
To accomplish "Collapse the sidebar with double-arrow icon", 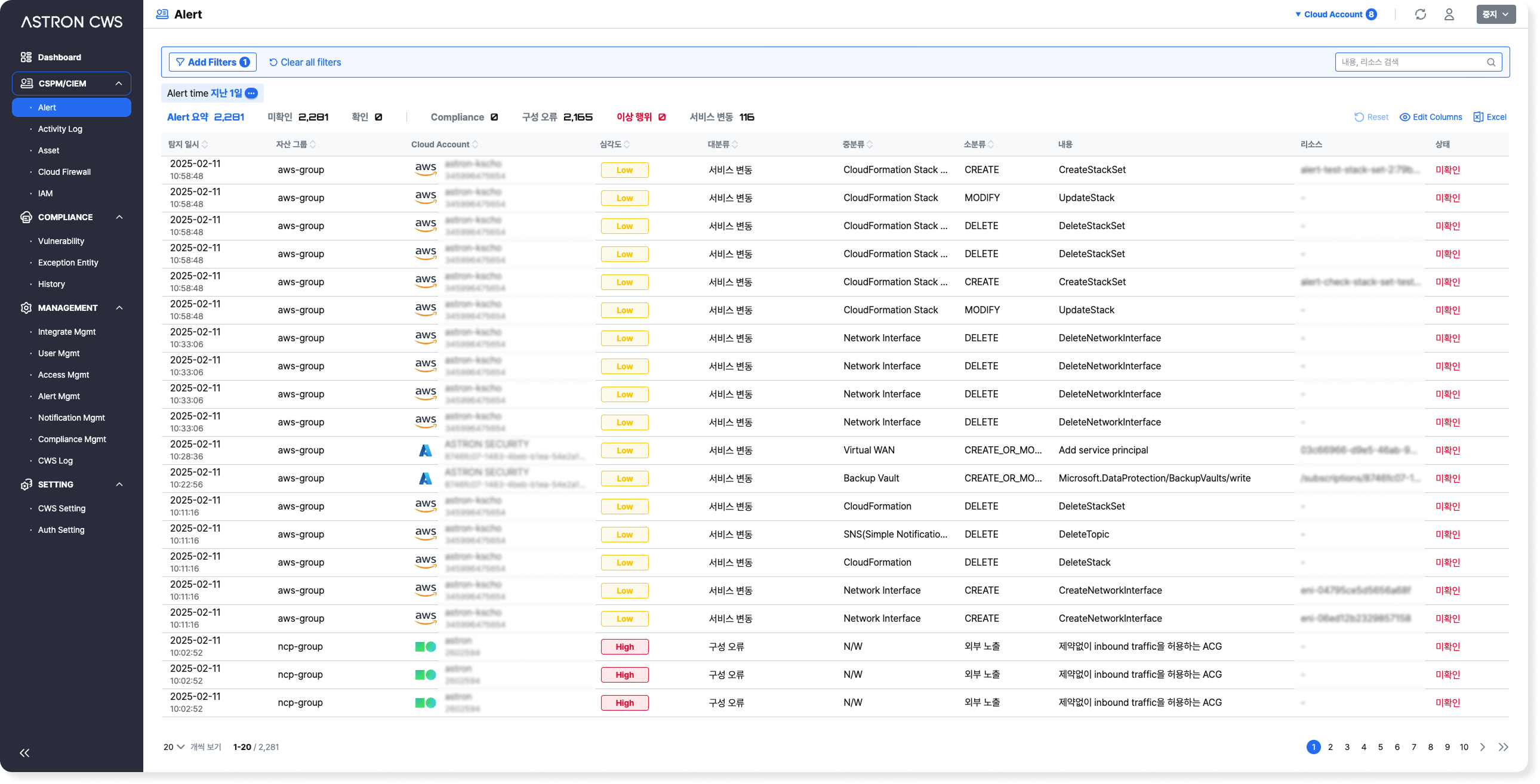I will 24,753.
